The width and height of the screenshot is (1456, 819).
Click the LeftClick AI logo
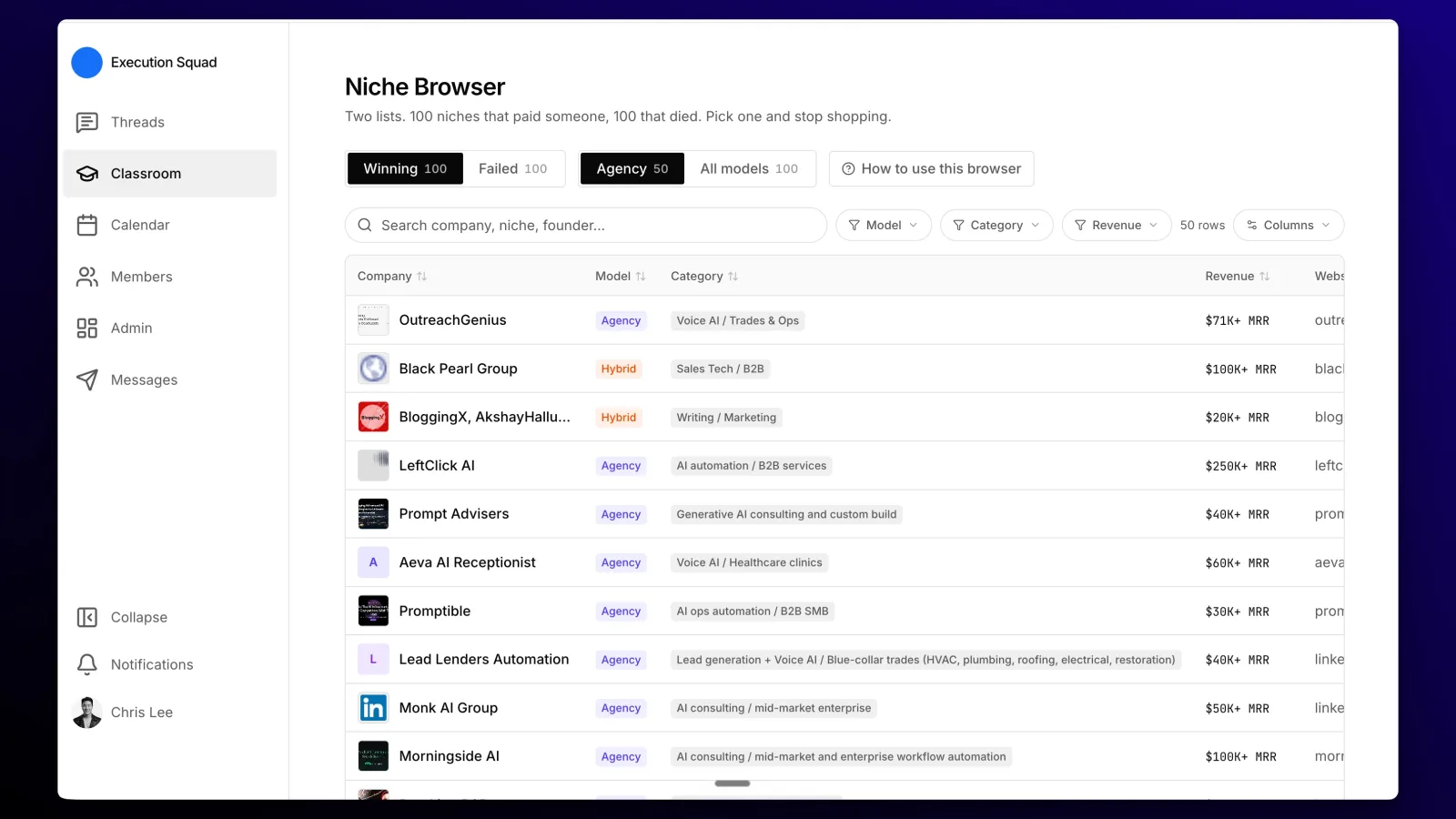(x=373, y=465)
